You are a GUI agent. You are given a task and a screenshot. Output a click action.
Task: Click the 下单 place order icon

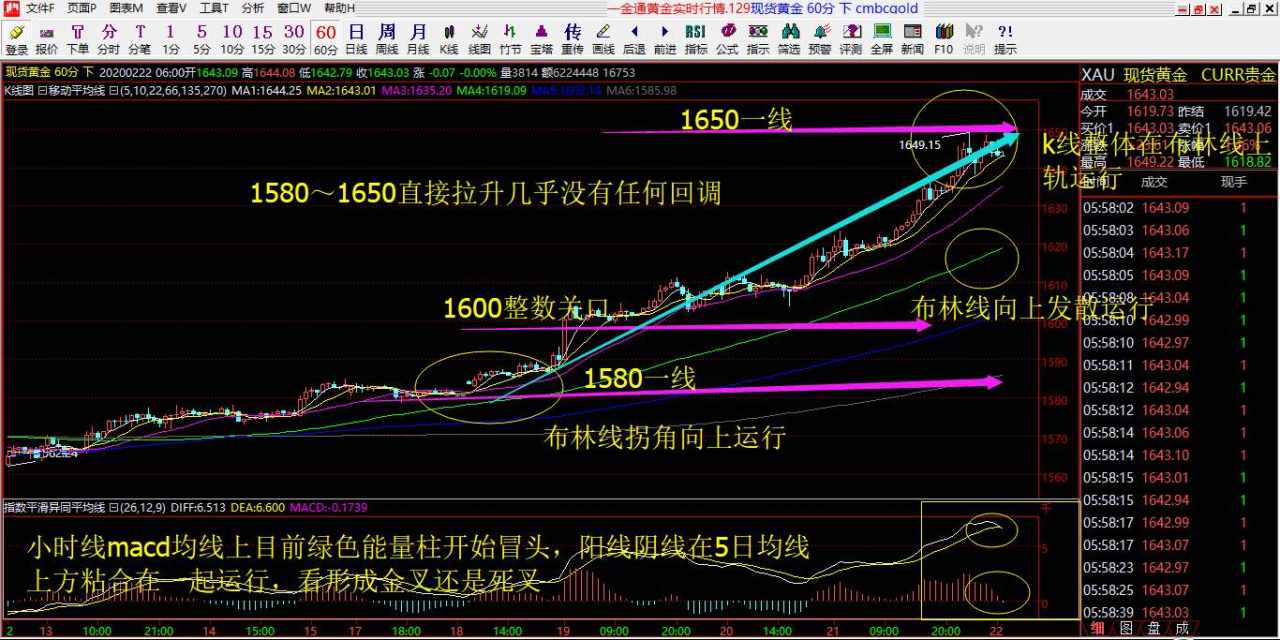pos(78,39)
